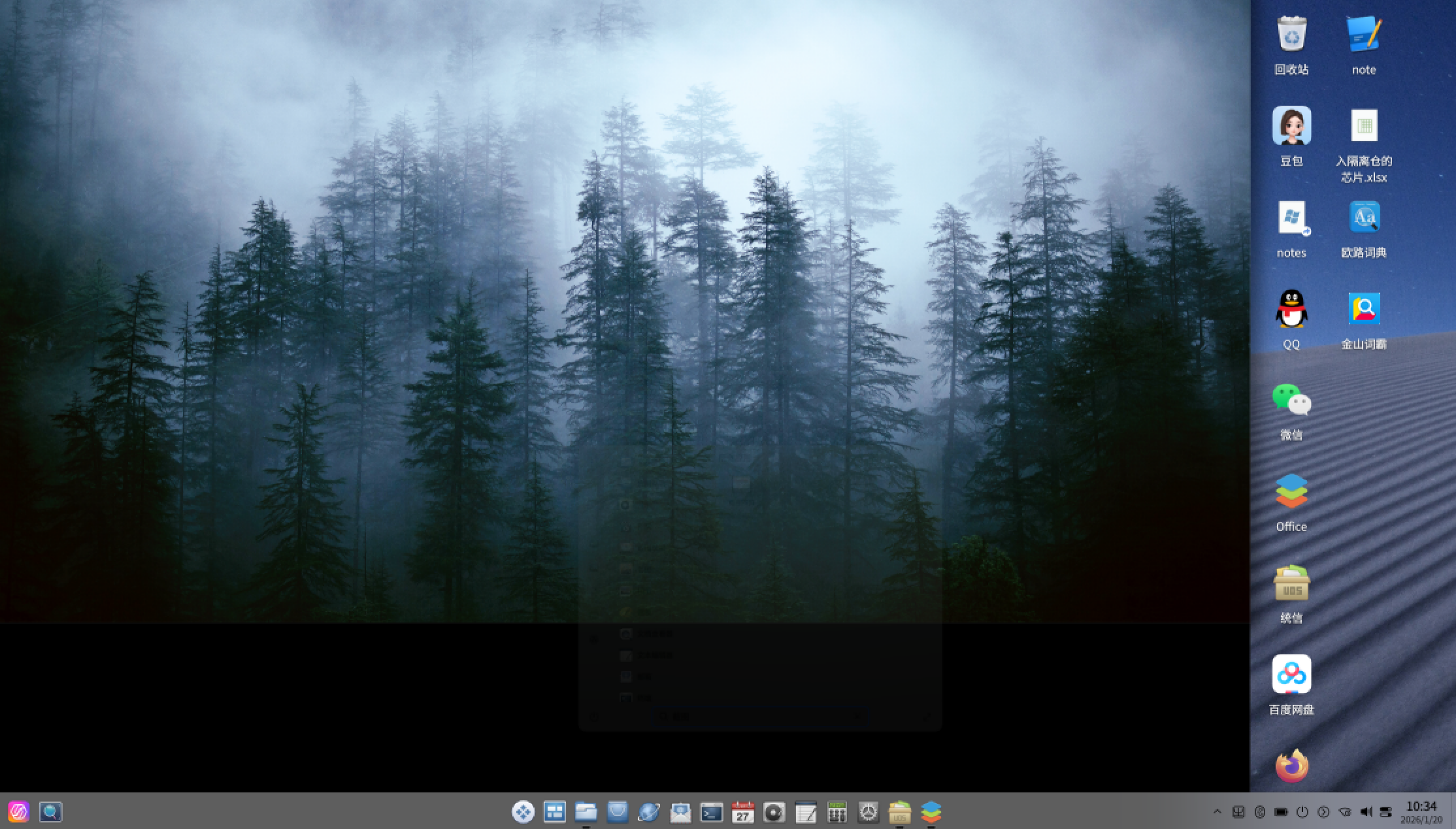1456x829 pixels.
Task: Click the multitasking view dock icon
Action: (554, 812)
